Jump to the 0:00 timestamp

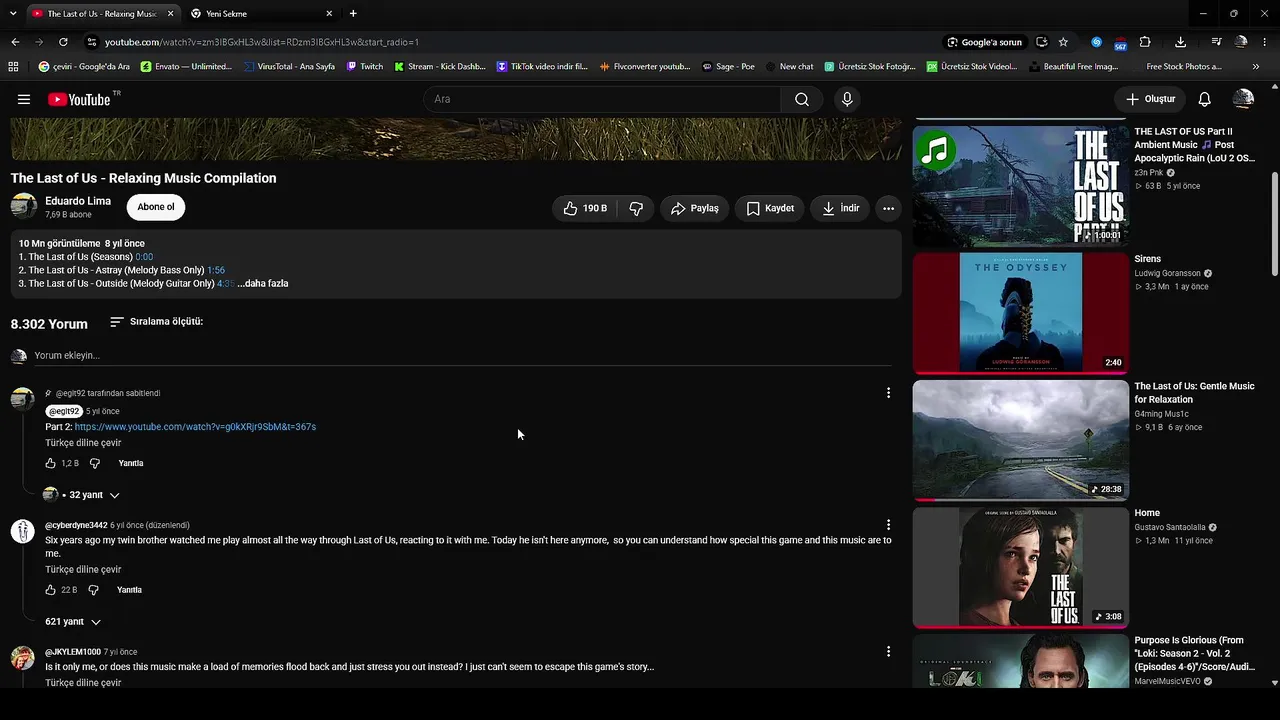(144, 257)
